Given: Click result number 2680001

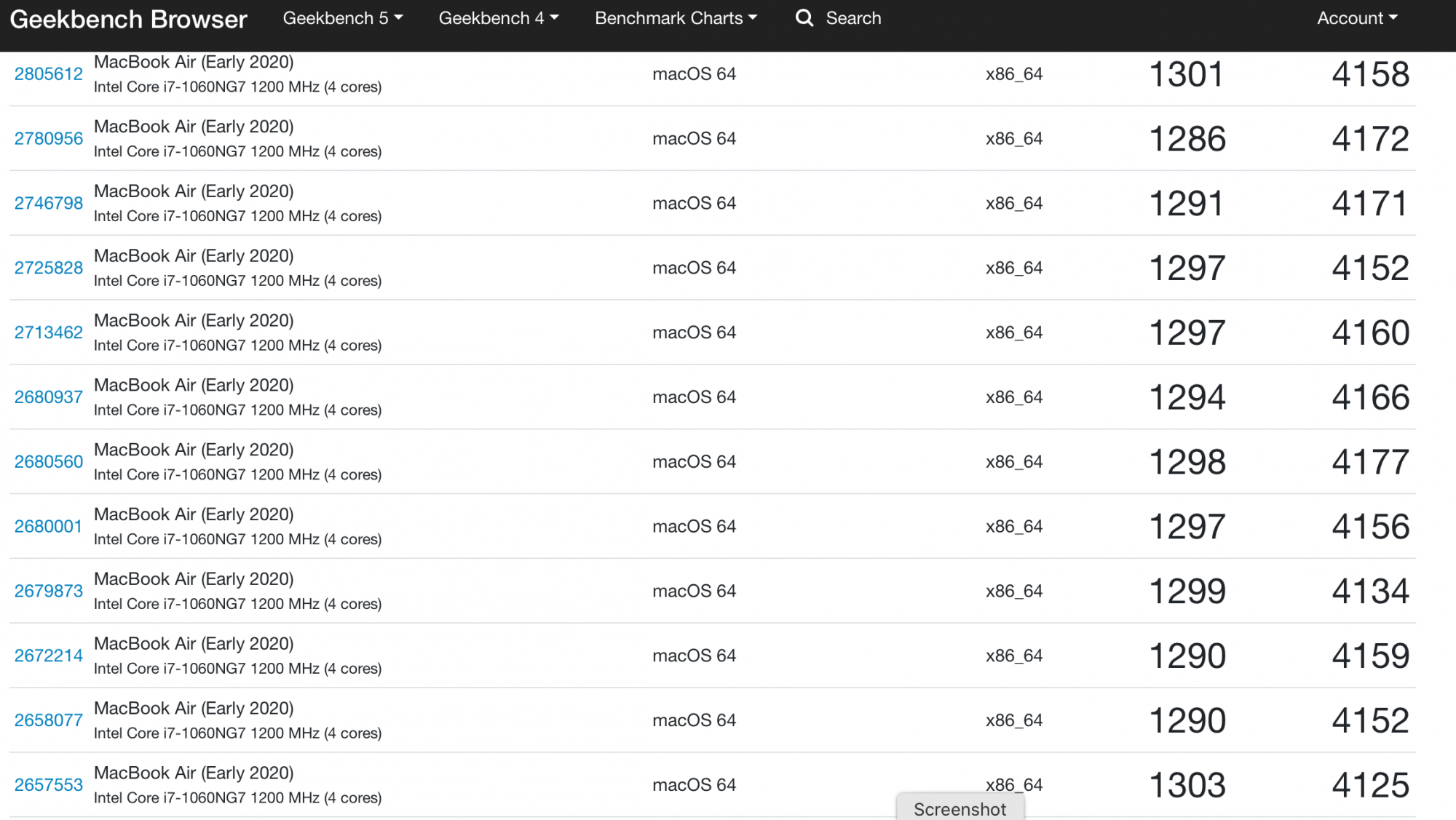Looking at the screenshot, I should pyautogui.click(x=49, y=527).
